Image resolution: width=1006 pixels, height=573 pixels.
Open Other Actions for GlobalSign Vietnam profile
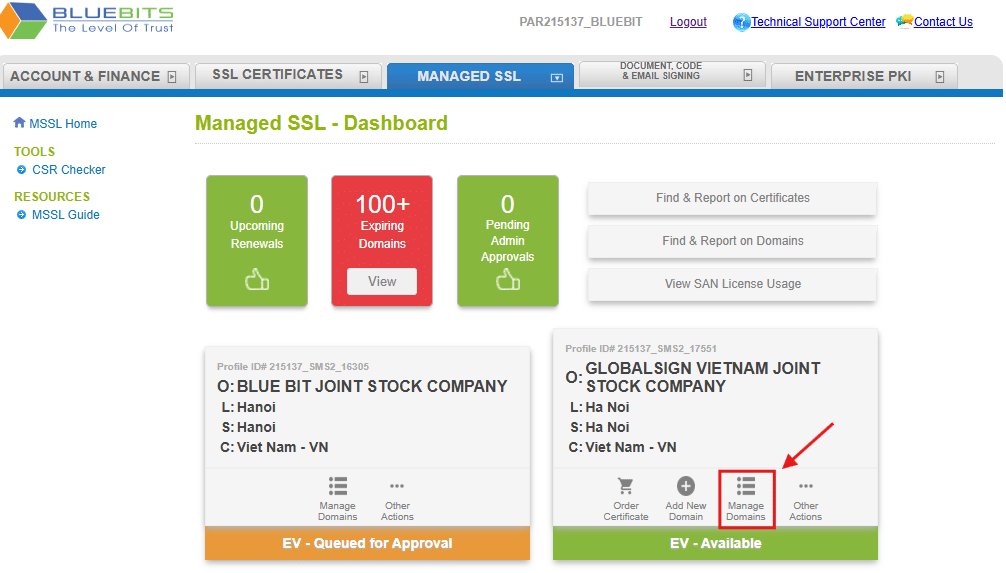(805, 497)
